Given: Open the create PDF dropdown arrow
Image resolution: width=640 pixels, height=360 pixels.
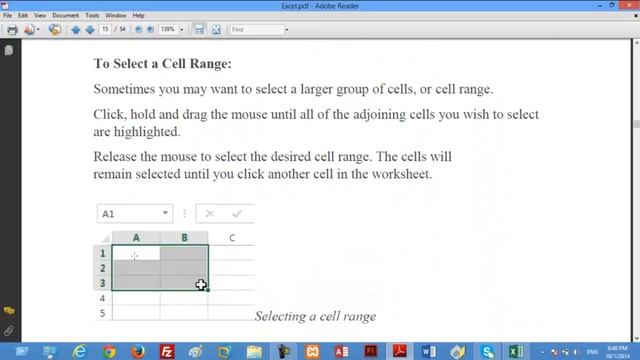Looking at the screenshot, I should point(38,29).
